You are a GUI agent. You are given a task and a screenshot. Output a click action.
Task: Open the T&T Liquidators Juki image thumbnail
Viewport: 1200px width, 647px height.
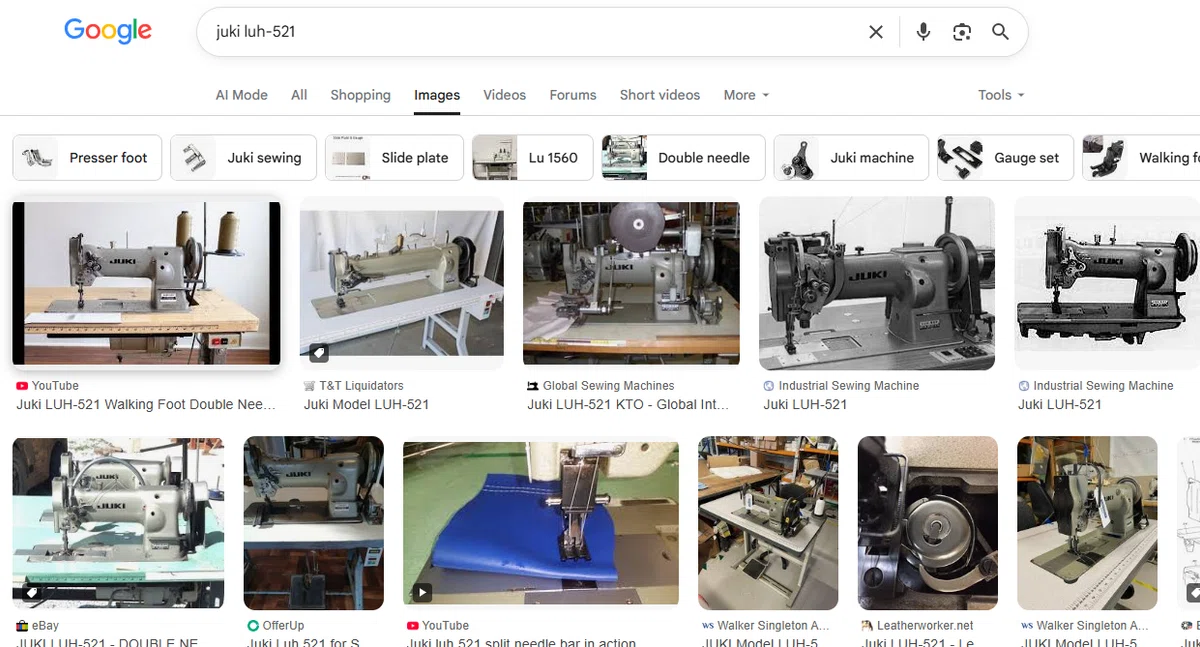(402, 283)
